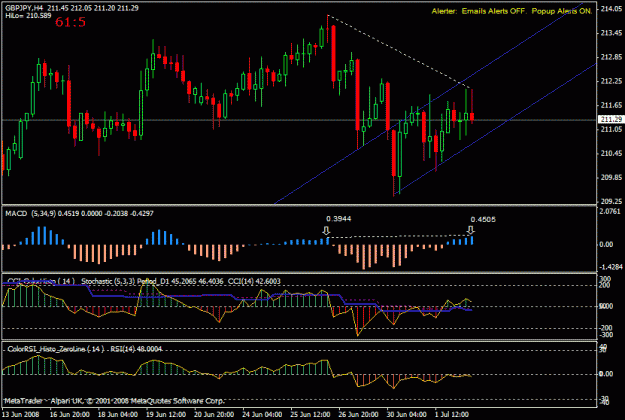Click the 211.65 price scale label
Viewport: 625px width, 420px height.
(x=611, y=105)
